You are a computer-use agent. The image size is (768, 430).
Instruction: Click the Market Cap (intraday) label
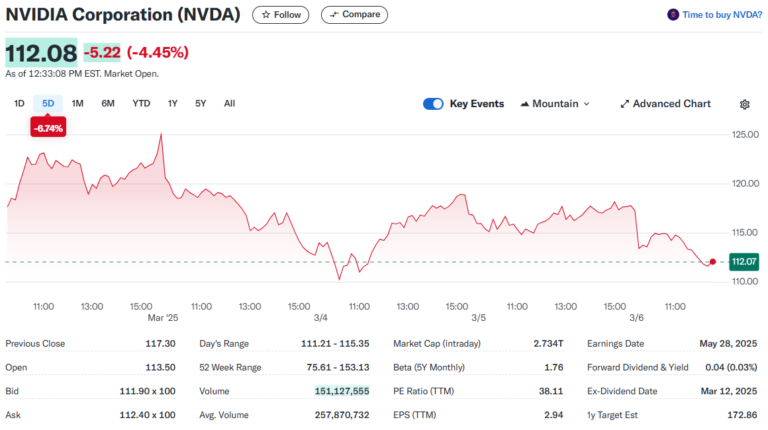coord(437,344)
